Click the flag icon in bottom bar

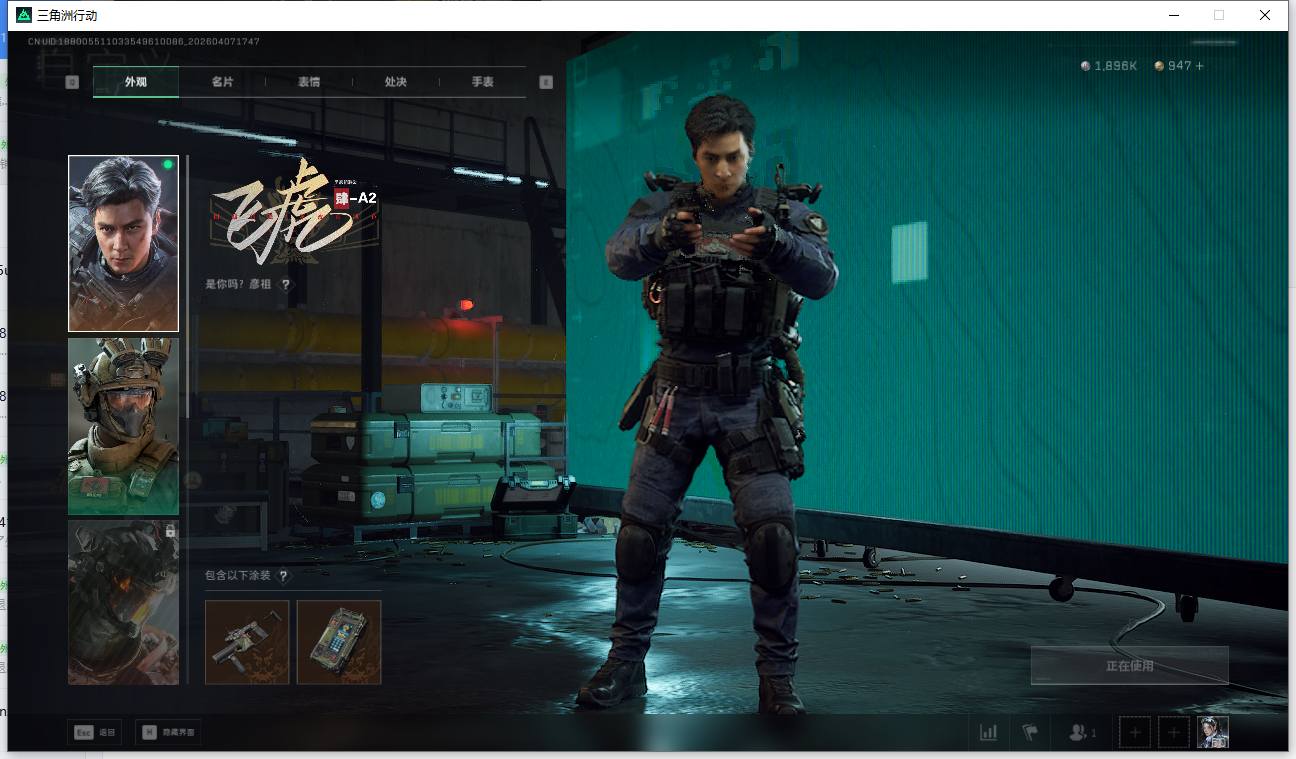(1030, 733)
